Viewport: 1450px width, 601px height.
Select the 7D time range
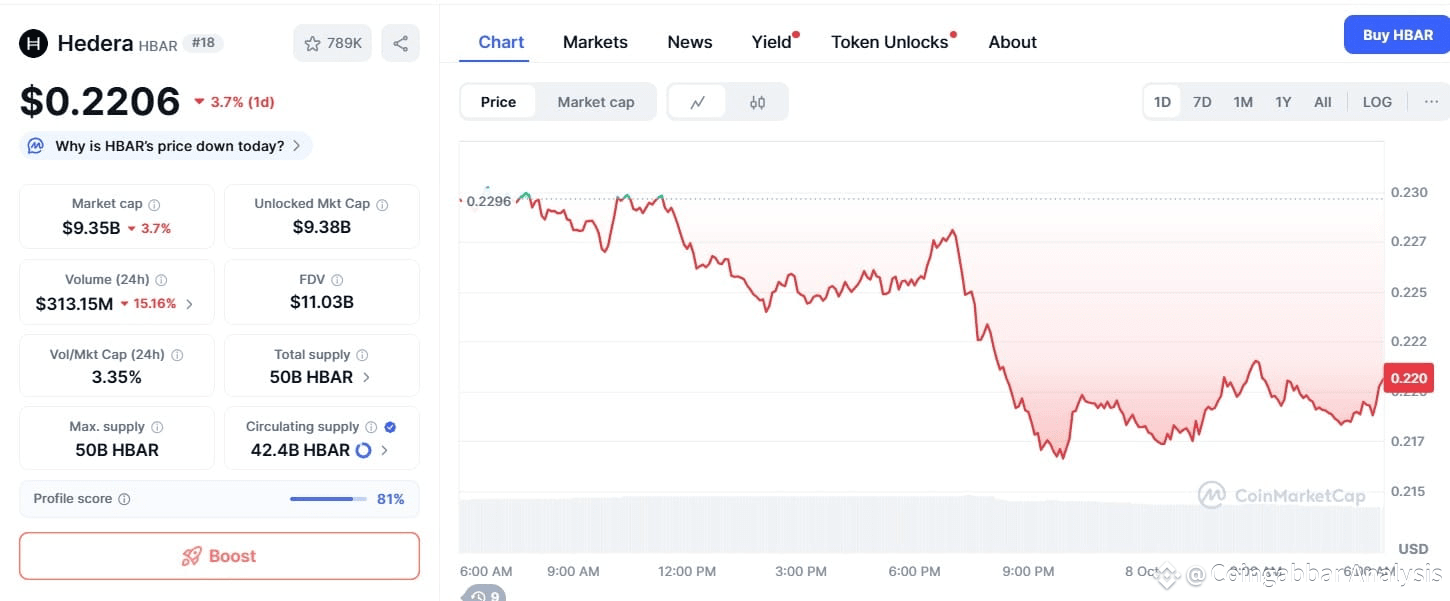click(x=1202, y=102)
